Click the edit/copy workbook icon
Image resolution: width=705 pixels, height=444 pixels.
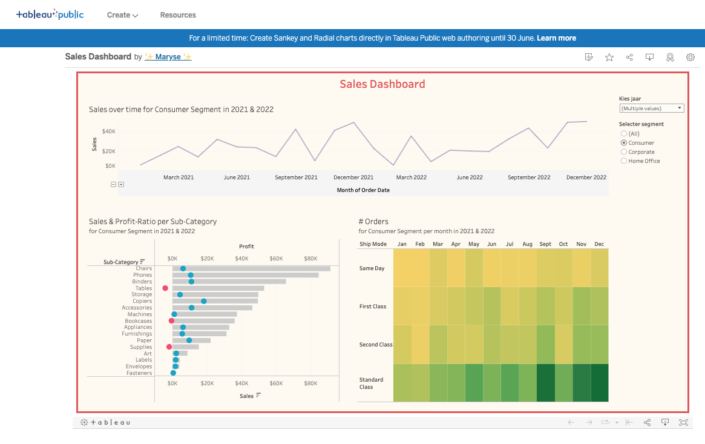point(588,58)
